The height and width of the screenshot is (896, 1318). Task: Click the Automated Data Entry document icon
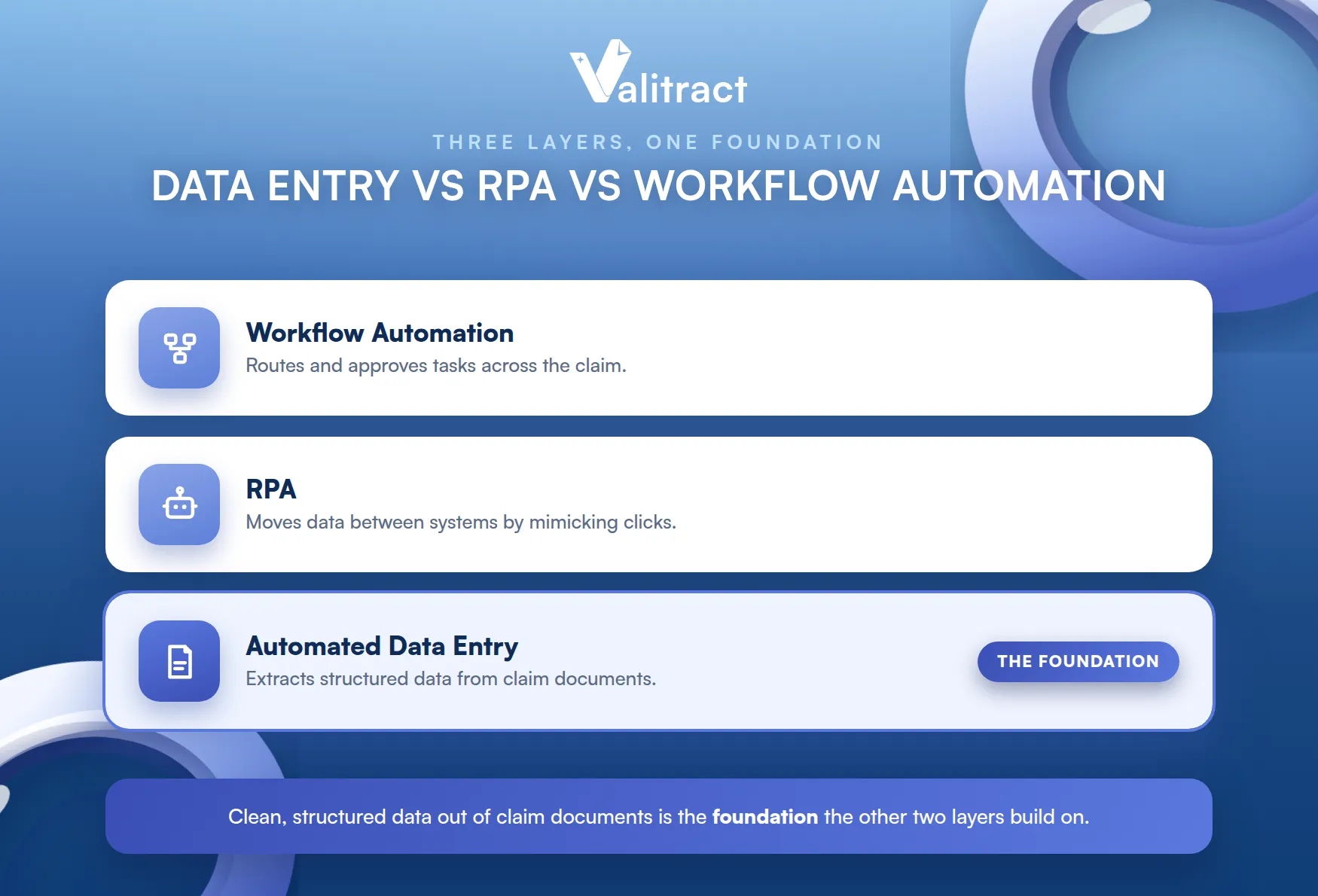coord(179,661)
